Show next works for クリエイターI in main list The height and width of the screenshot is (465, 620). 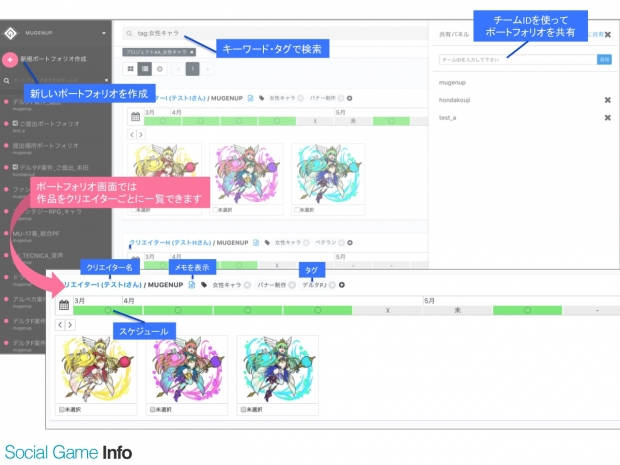[x=140, y=134]
